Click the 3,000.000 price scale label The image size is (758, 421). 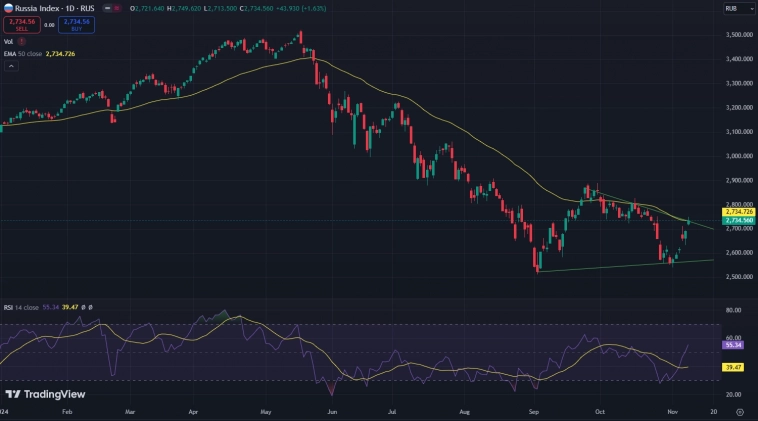(x=739, y=156)
